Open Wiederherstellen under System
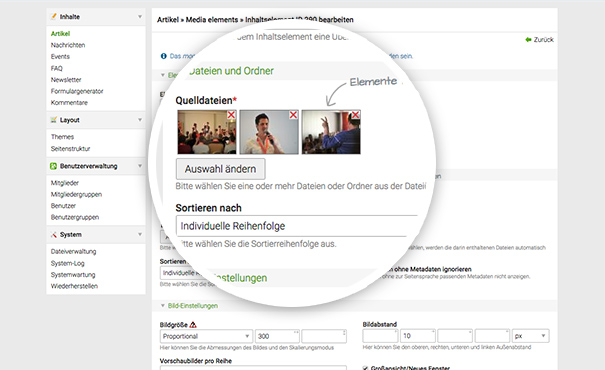The height and width of the screenshot is (370, 605). pos(74,286)
